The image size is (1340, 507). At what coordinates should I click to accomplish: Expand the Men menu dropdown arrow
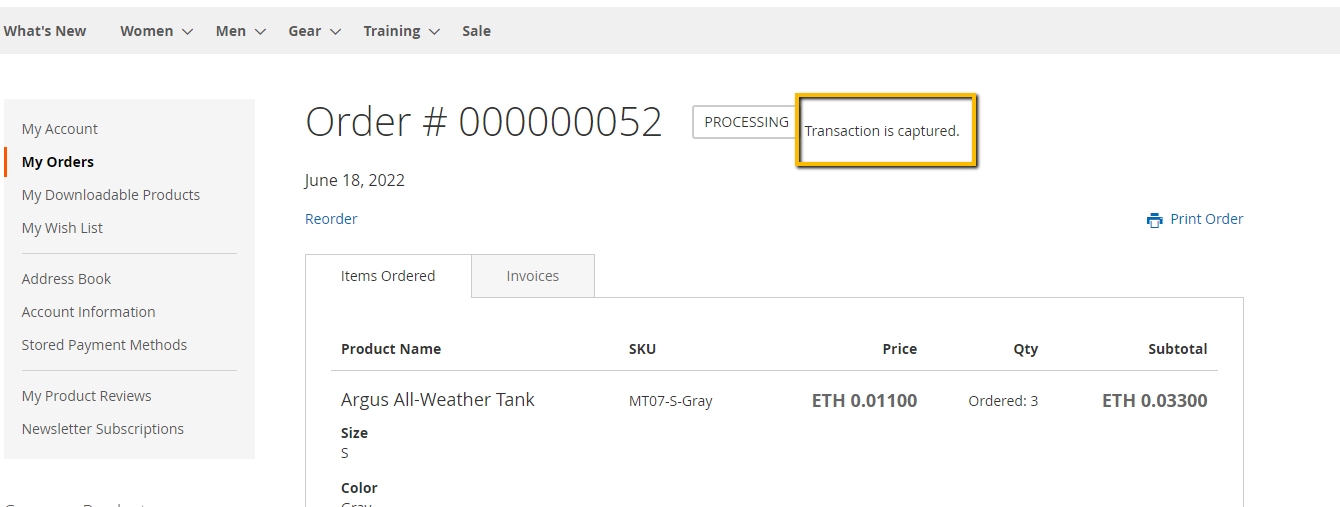point(260,32)
